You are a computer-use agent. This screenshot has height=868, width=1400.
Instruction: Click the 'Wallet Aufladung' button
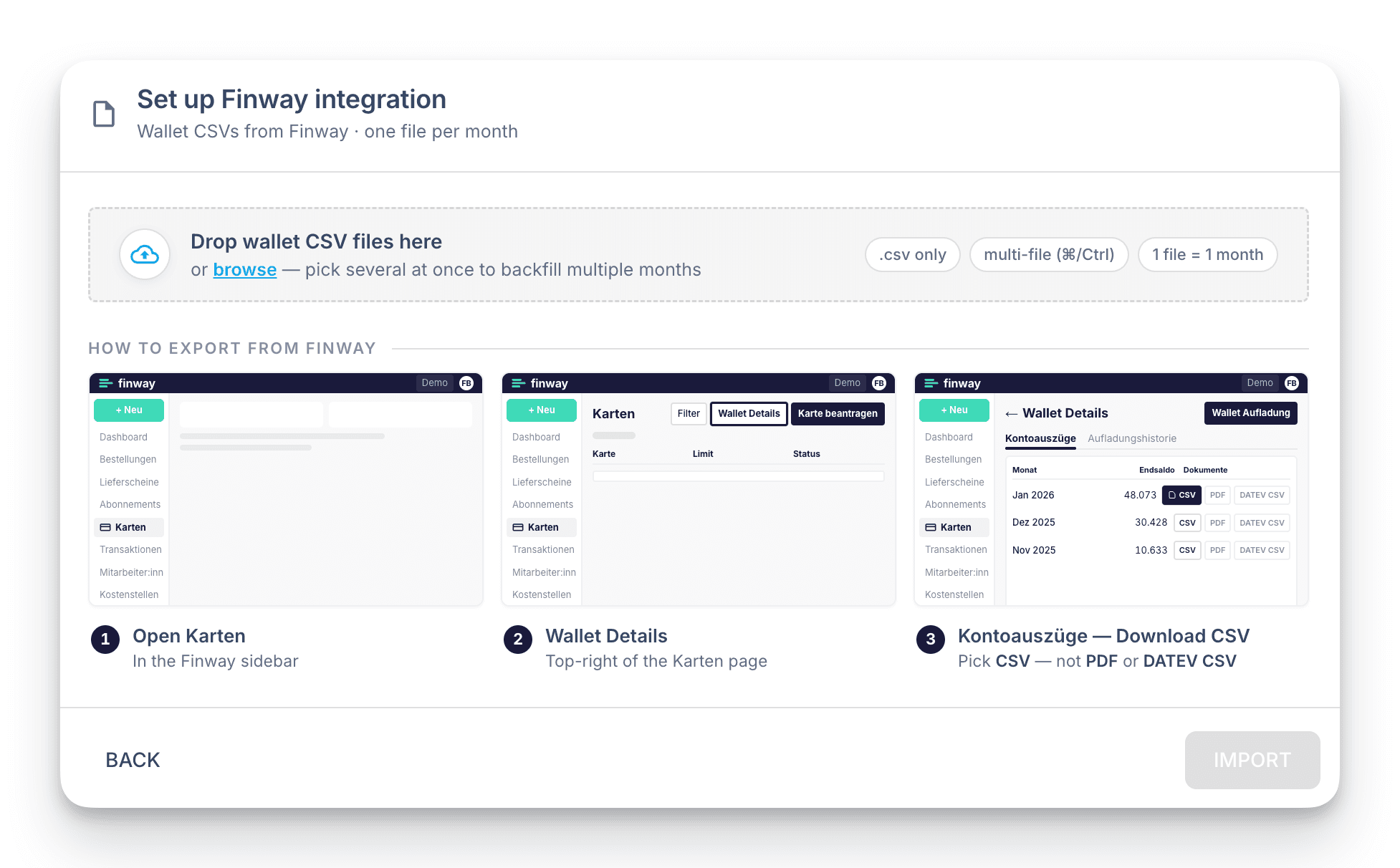coord(1250,413)
